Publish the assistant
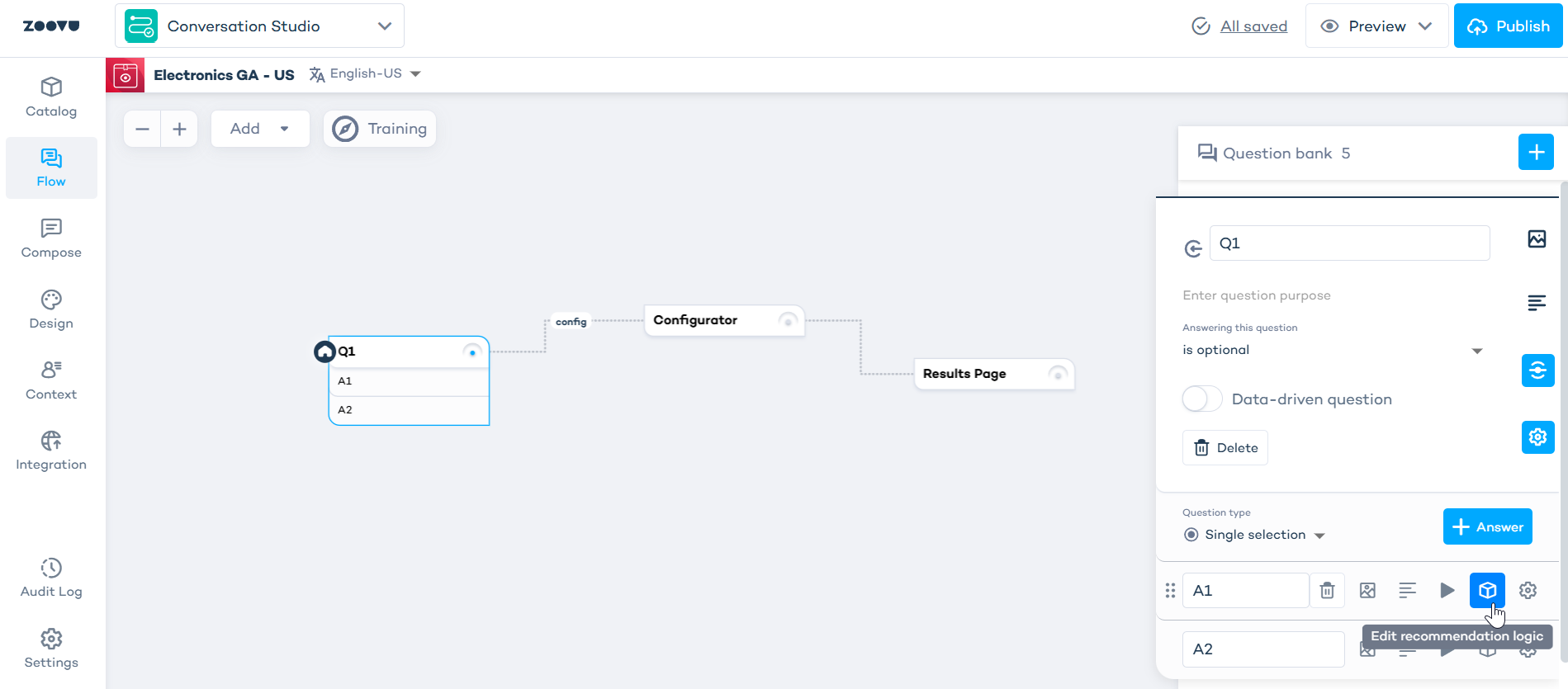Image resolution: width=1568 pixels, height=689 pixels. tap(1508, 26)
